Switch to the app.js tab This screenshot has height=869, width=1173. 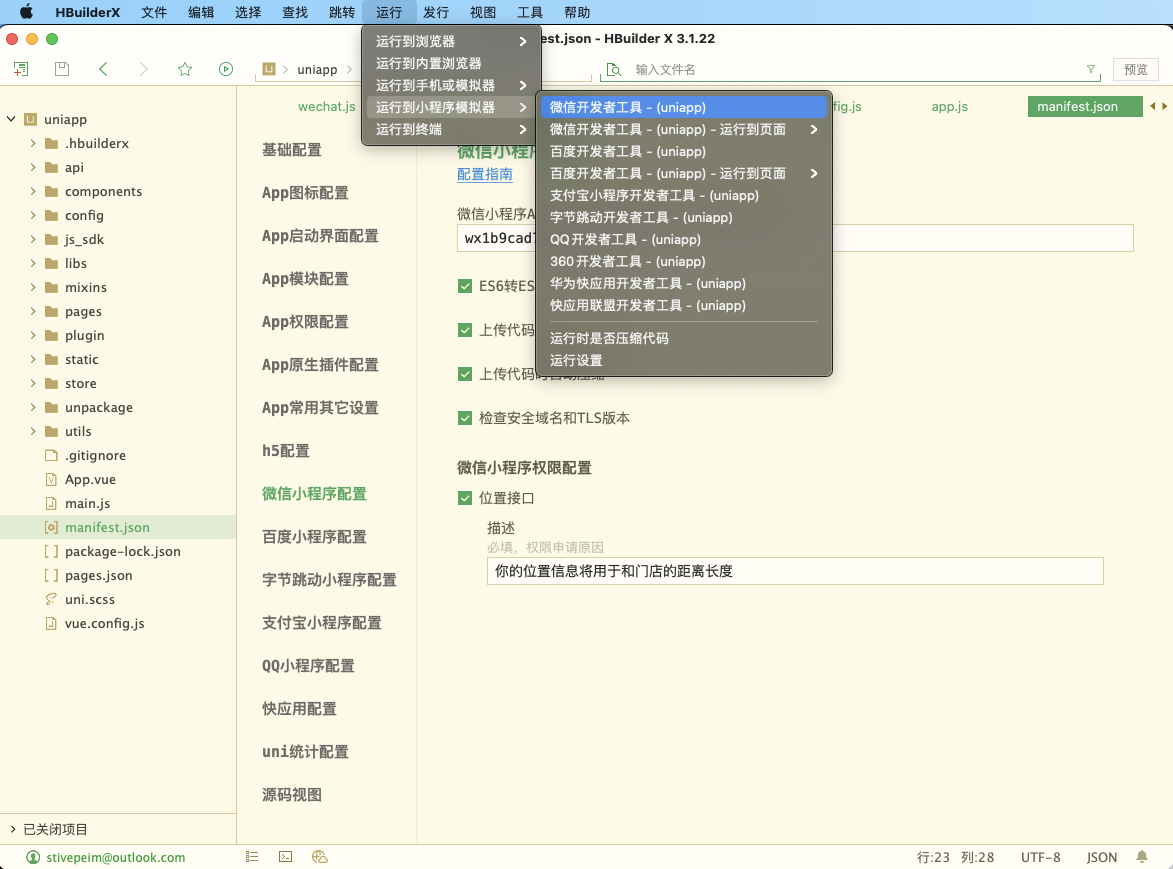coord(949,106)
